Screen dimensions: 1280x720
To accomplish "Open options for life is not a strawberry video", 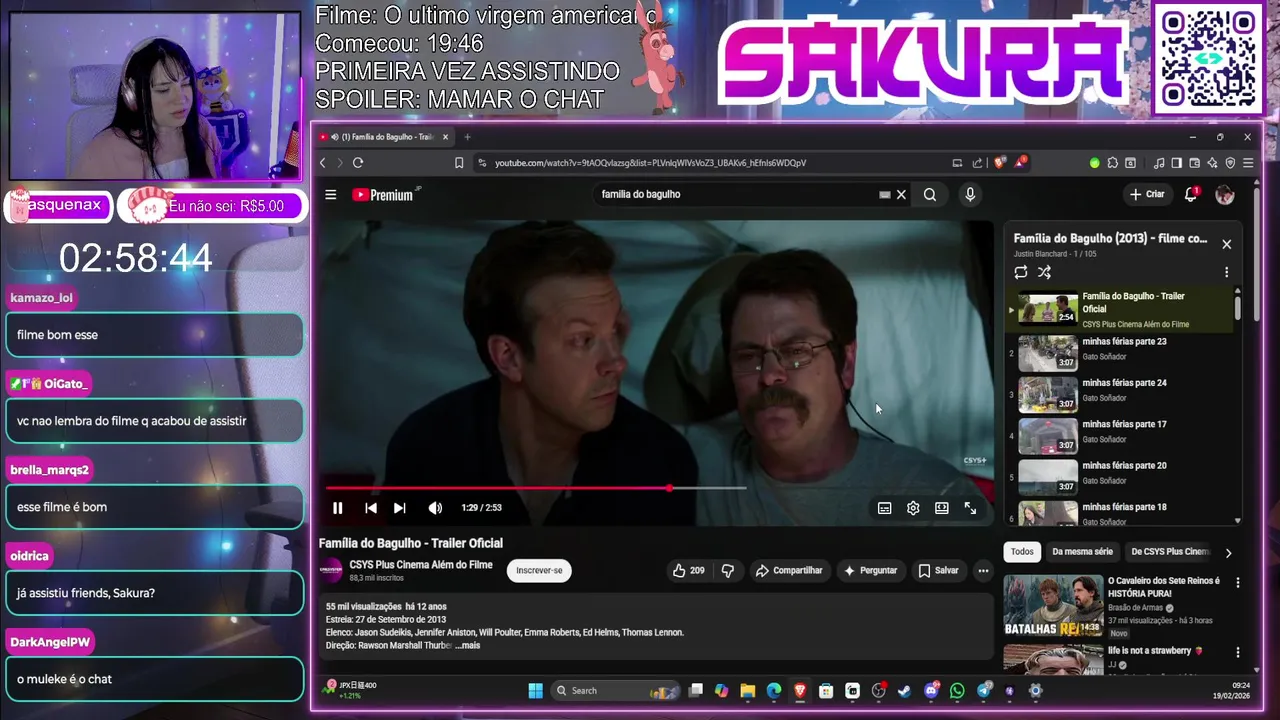I will point(1237,652).
